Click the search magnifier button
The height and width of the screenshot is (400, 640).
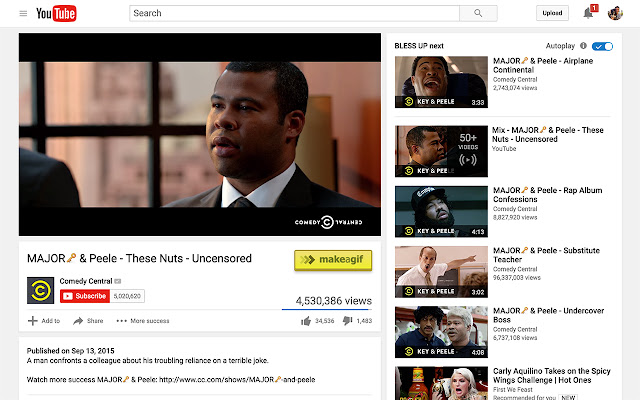[478, 13]
